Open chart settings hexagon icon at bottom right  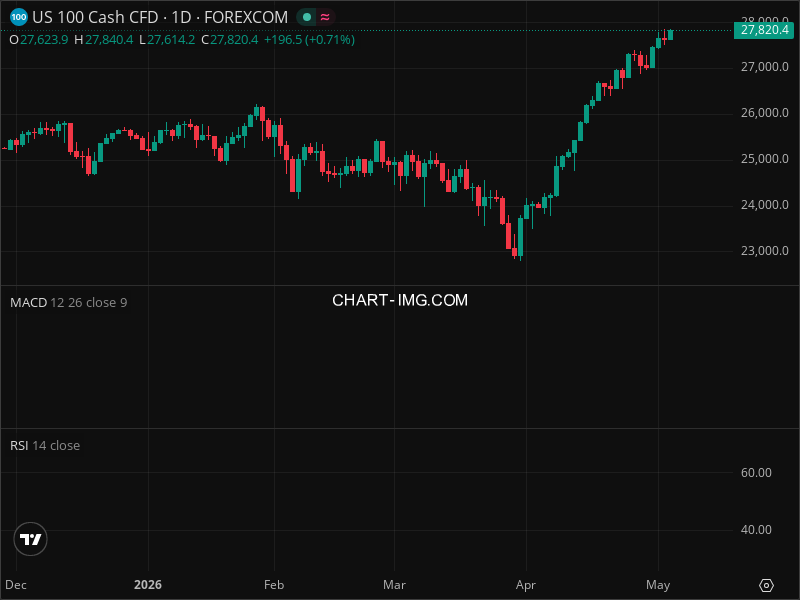coord(766,585)
